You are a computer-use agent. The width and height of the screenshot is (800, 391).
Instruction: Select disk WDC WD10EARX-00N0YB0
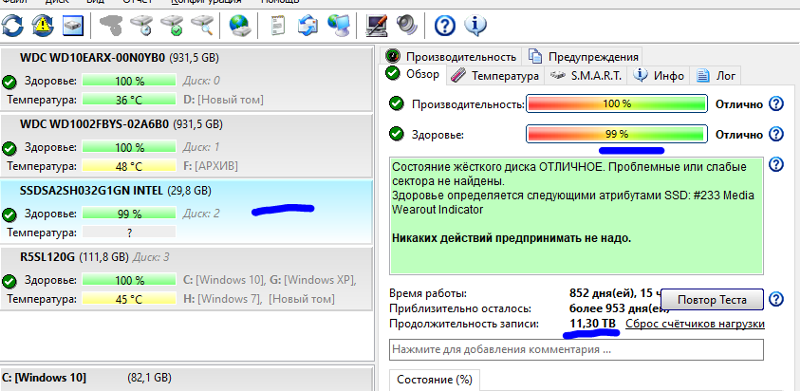187,79
